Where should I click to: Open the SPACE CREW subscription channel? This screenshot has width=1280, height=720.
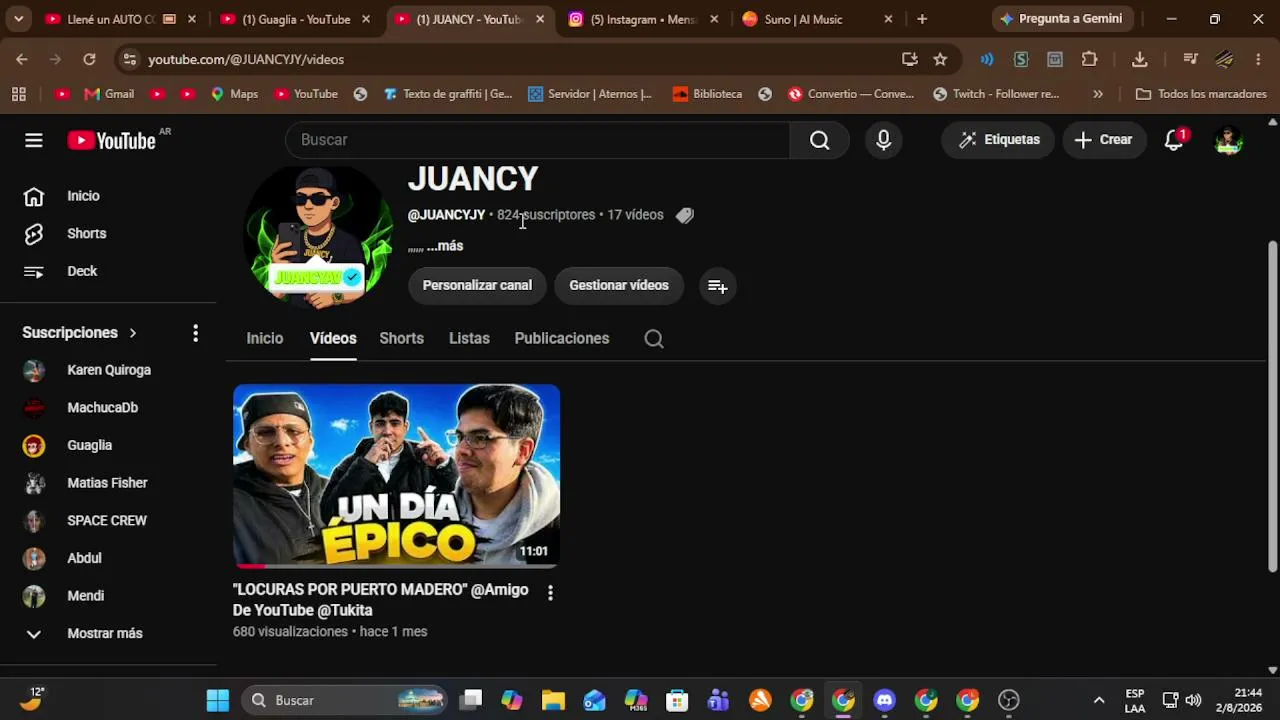tap(108, 521)
